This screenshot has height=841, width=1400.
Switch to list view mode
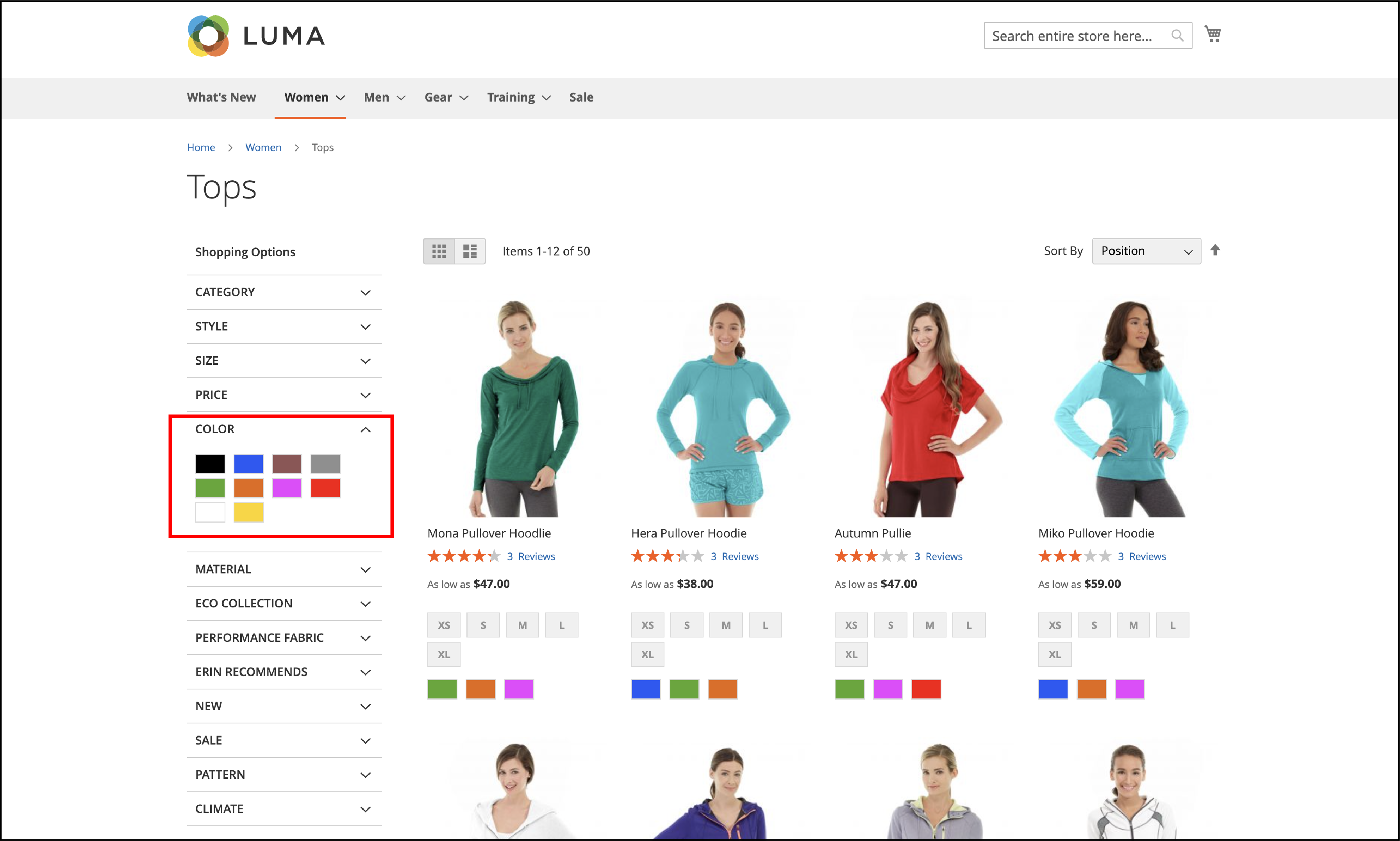(470, 251)
